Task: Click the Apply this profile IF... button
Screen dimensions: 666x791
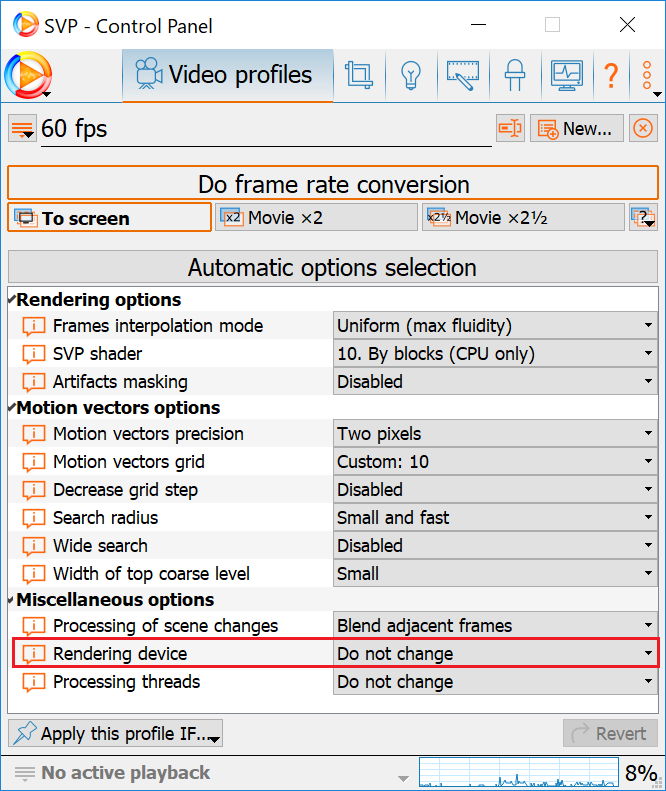Action: coord(115,733)
